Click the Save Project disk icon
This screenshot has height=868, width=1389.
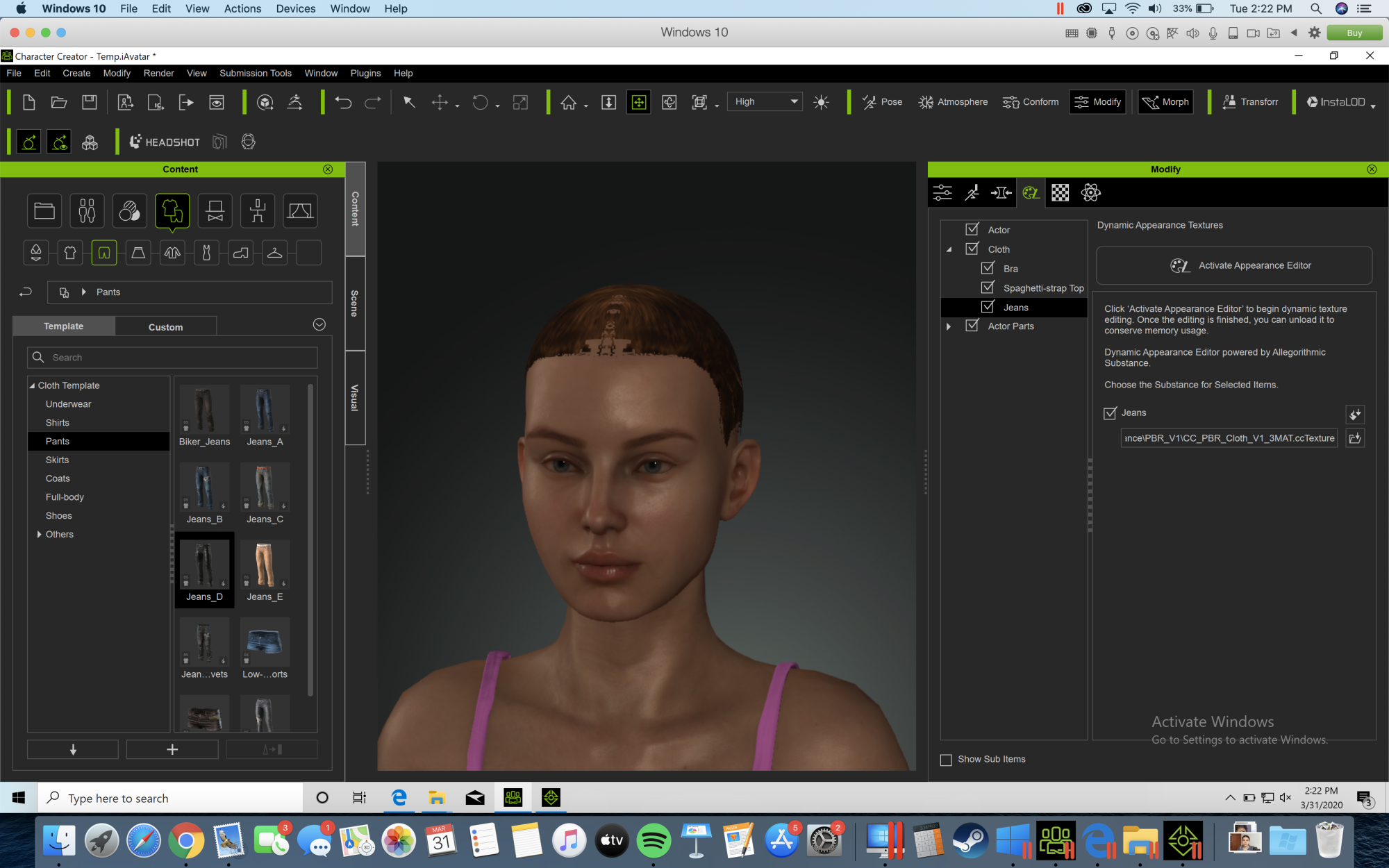click(90, 102)
